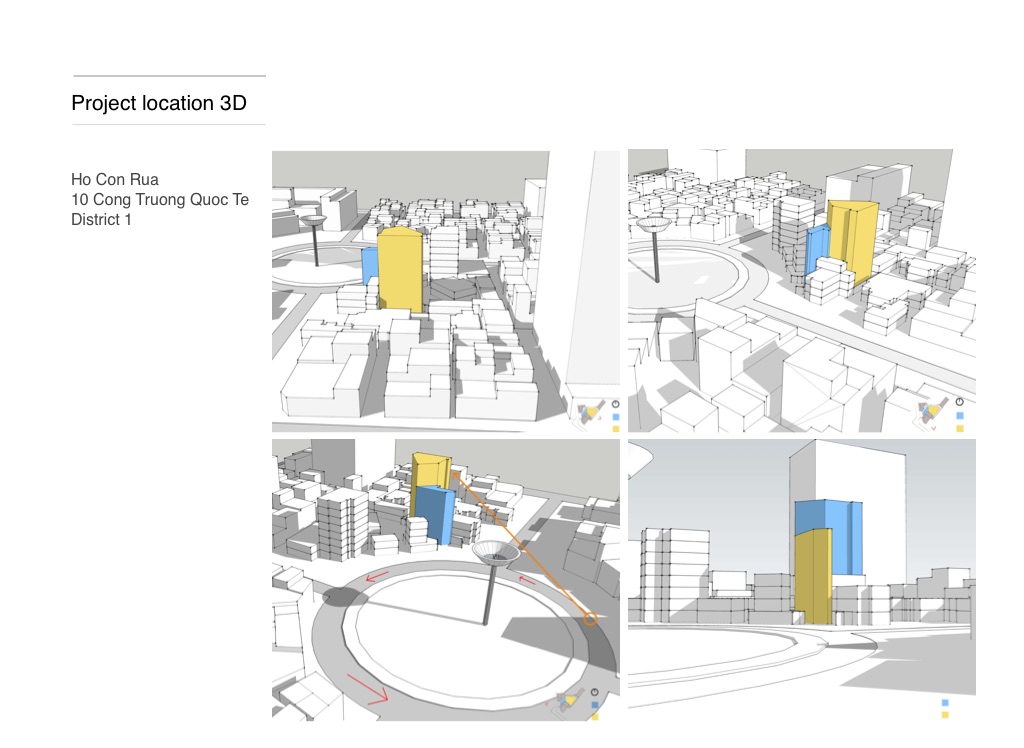
Task: Click yellow legend square in top-left view
Action: pos(615,429)
